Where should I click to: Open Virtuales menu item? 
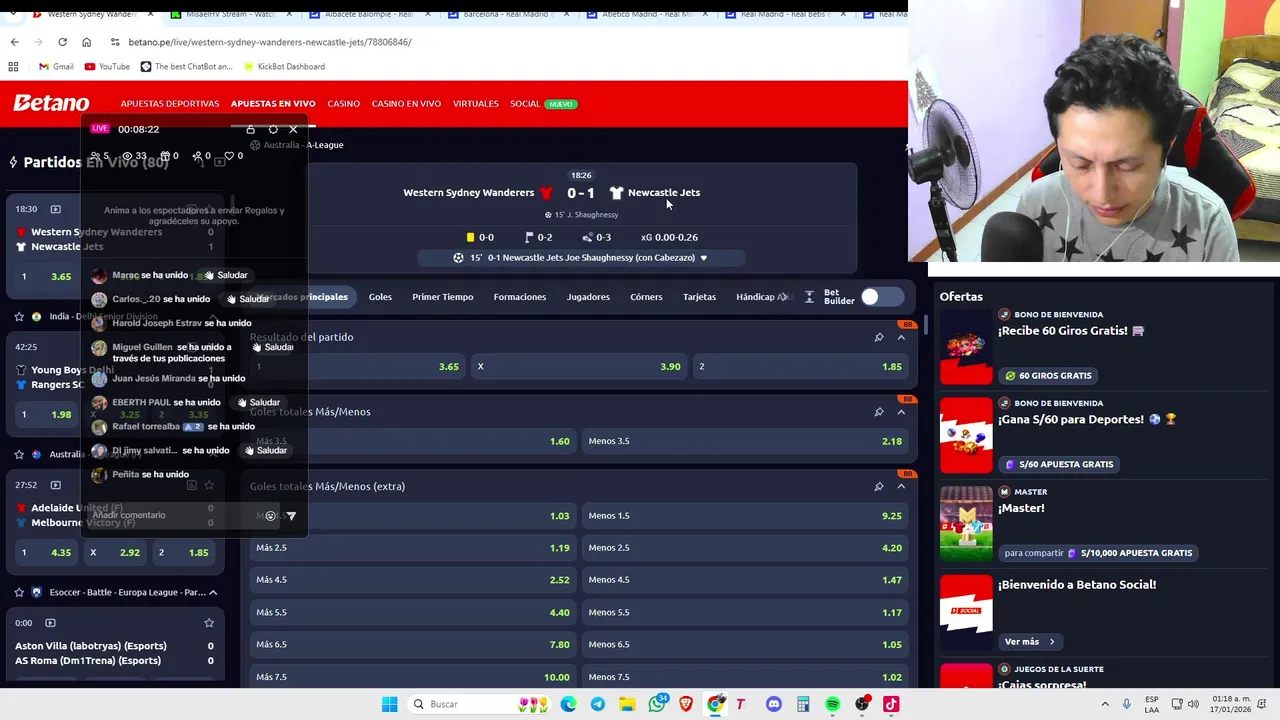tap(475, 104)
